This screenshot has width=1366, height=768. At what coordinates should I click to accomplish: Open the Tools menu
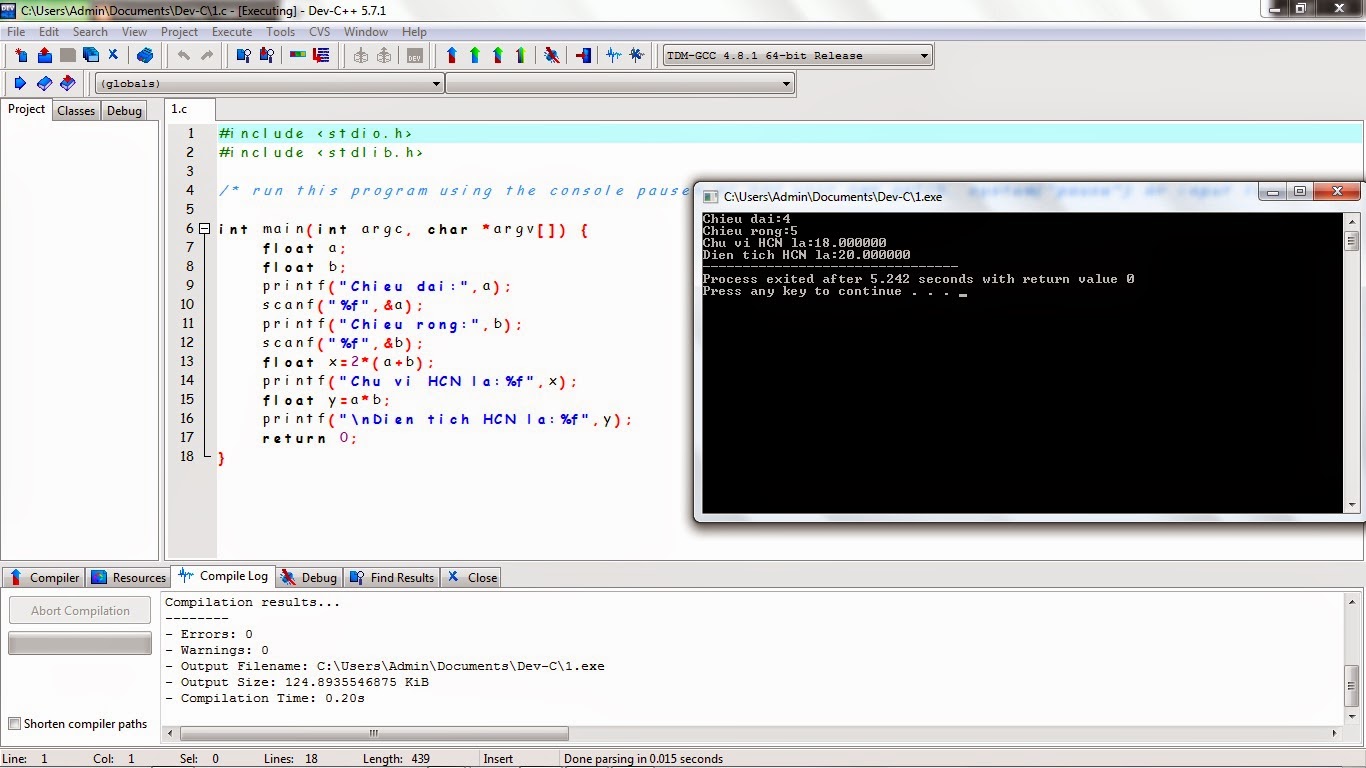281,32
